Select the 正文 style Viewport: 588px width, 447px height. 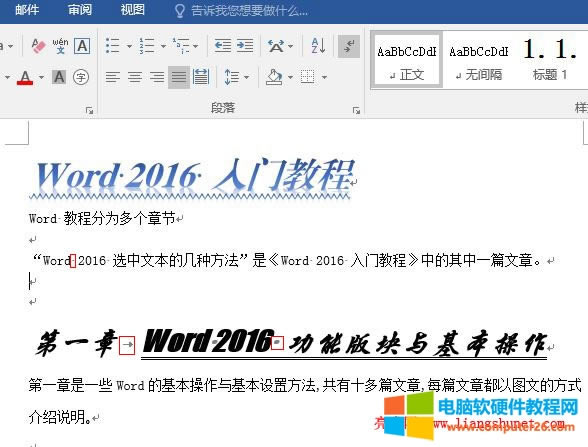pyautogui.click(x=406, y=61)
